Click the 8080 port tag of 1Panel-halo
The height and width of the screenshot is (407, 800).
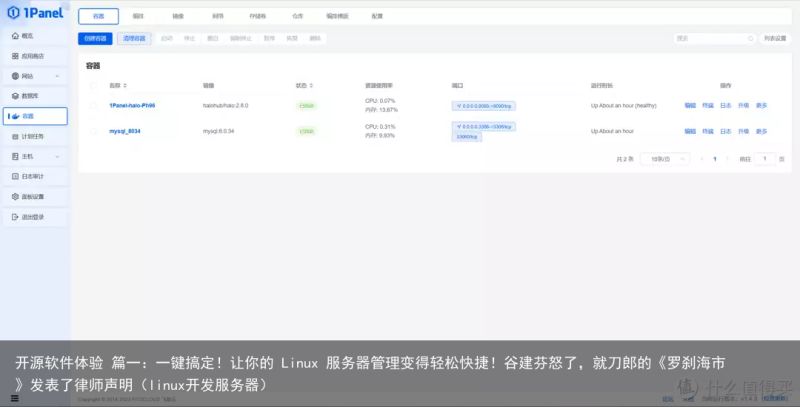(484, 106)
